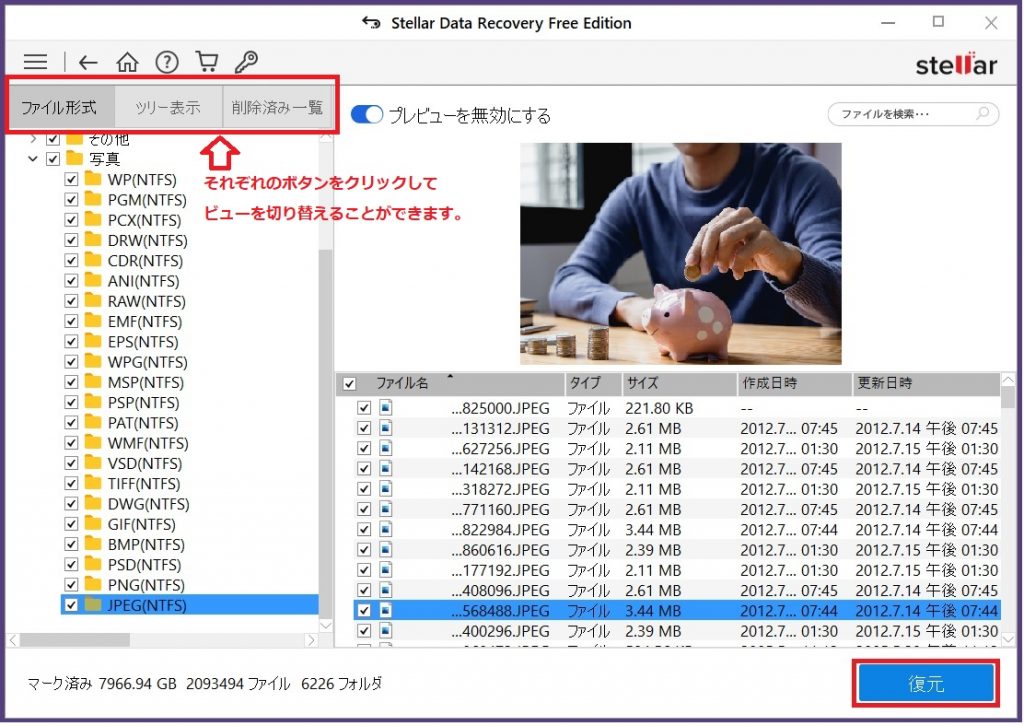
Task: Uncheck the EMF(NTFS) checkbox
Action: click(71, 321)
